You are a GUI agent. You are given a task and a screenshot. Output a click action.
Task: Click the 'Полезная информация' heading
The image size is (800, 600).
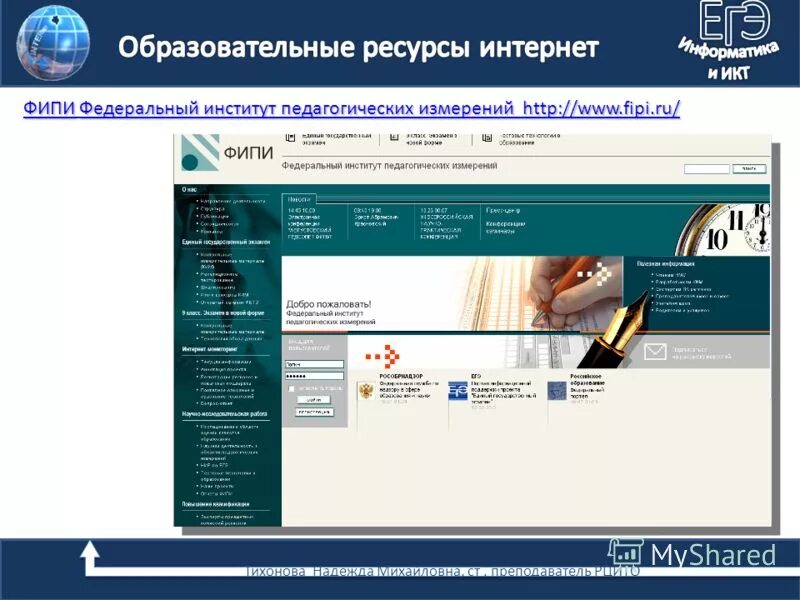click(x=665, y=264)
